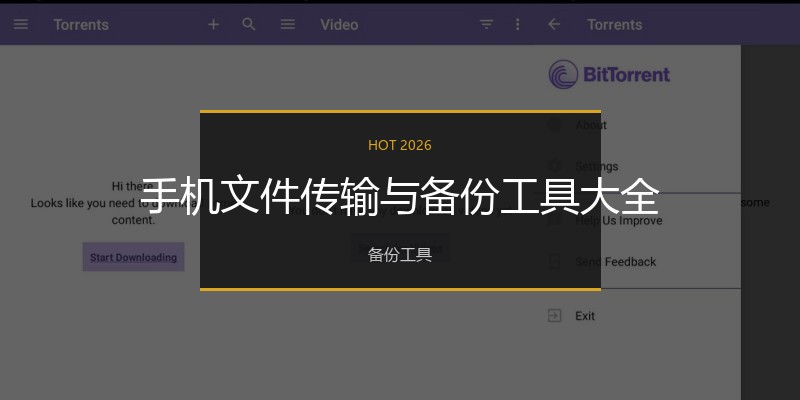Open the search magnifier icon

[248, 24]
